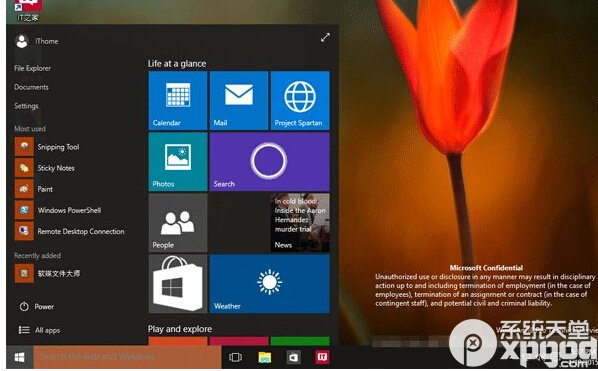Click the Search Cortana tile
598x371 pixels.
coord(270,162)
